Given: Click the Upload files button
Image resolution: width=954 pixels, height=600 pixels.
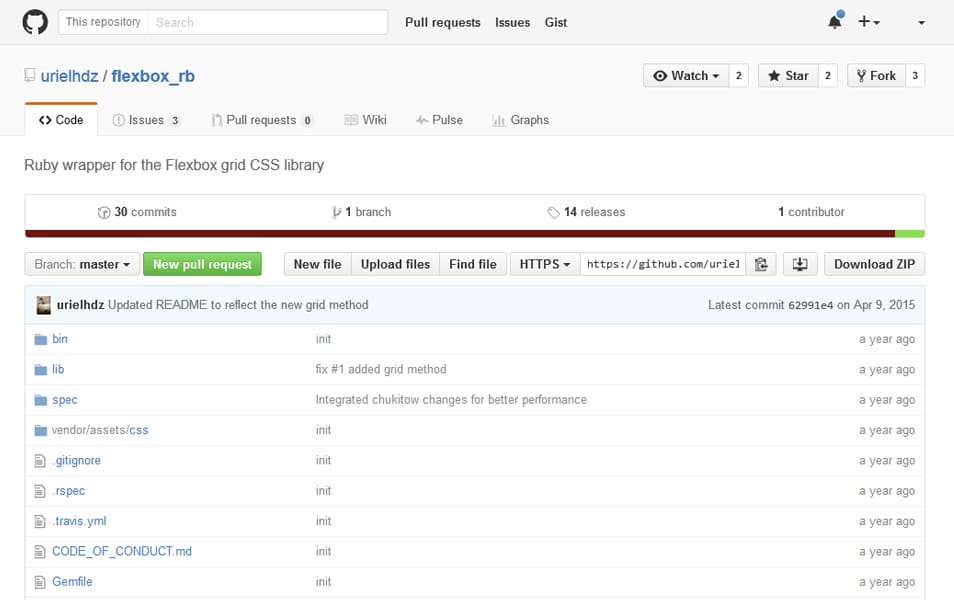Looking at the screenshot, I should [x=395, y=264].
